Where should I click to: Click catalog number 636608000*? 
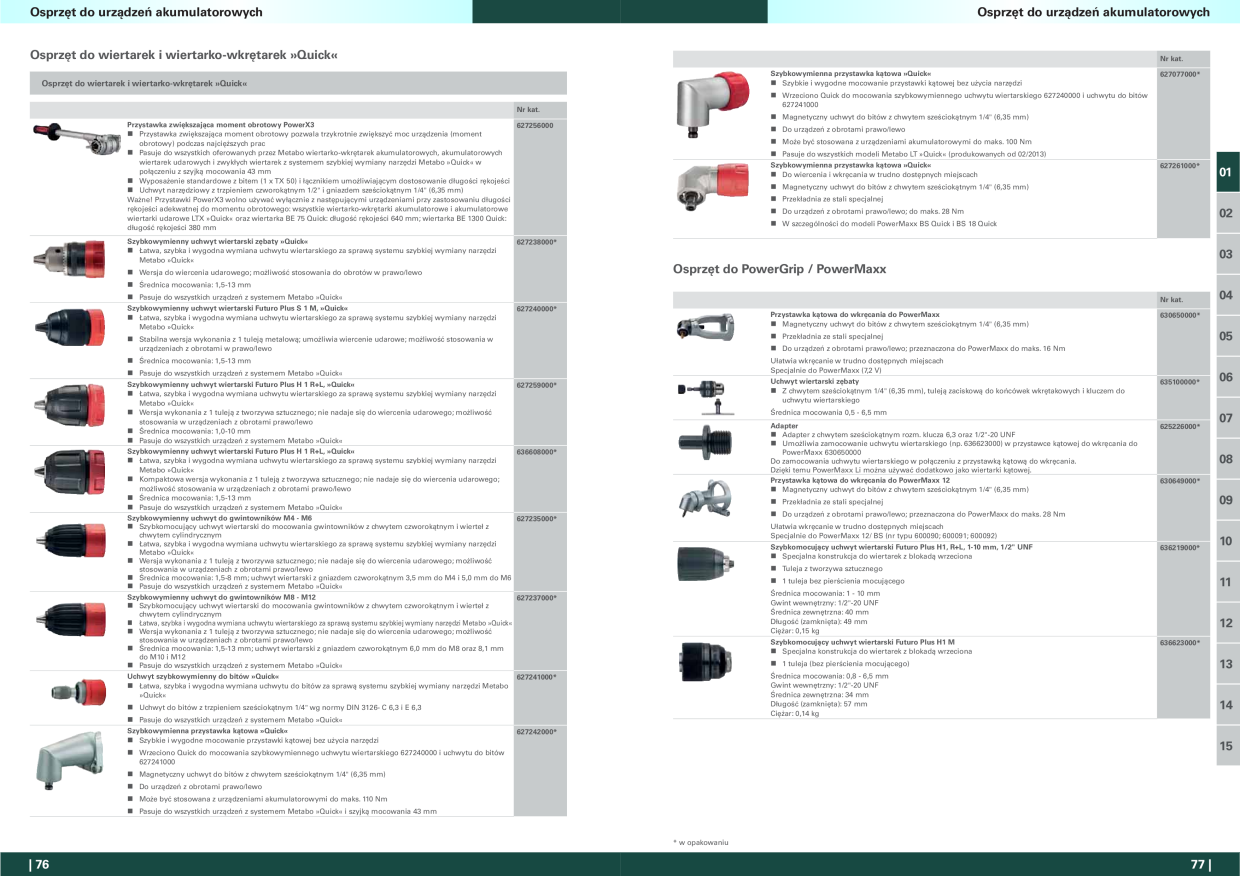click(x=537, y=451)
